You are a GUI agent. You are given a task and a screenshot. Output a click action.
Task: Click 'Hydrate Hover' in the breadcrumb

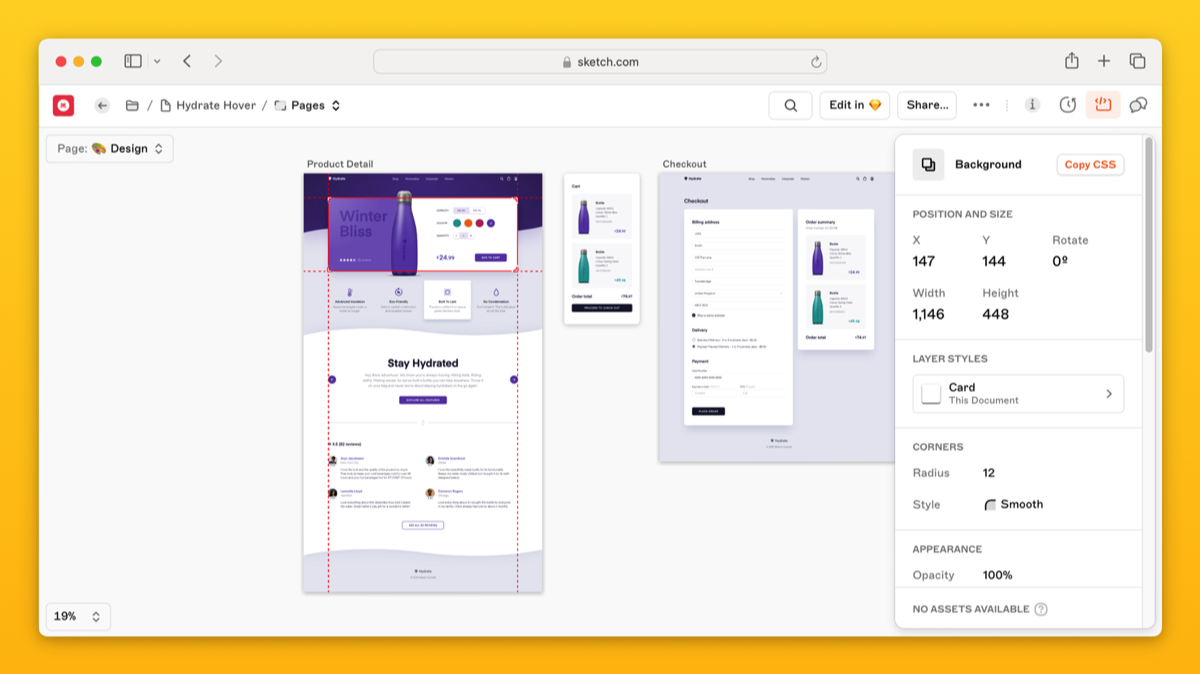pyautogui.click(x=215, y=105)
